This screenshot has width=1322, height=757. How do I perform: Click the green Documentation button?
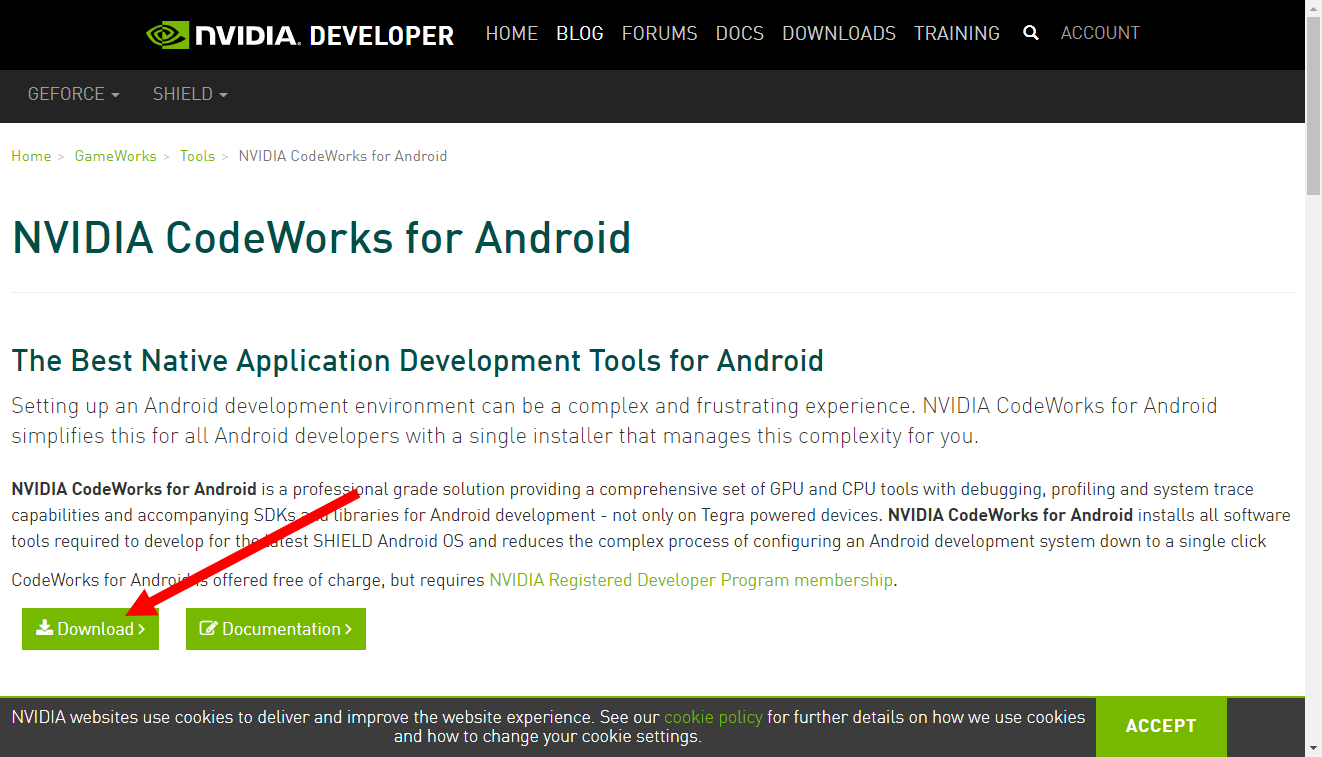(x=276, y=629)
